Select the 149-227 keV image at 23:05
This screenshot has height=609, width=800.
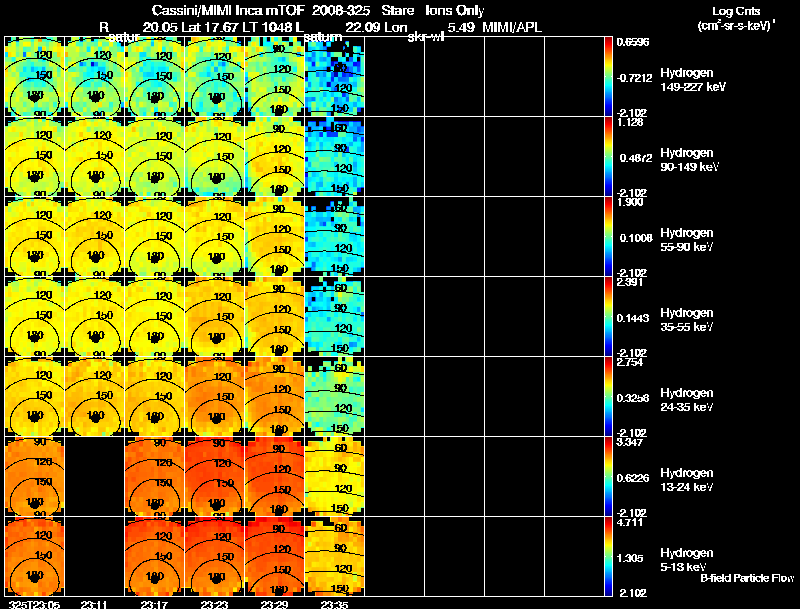click(35, 77)
